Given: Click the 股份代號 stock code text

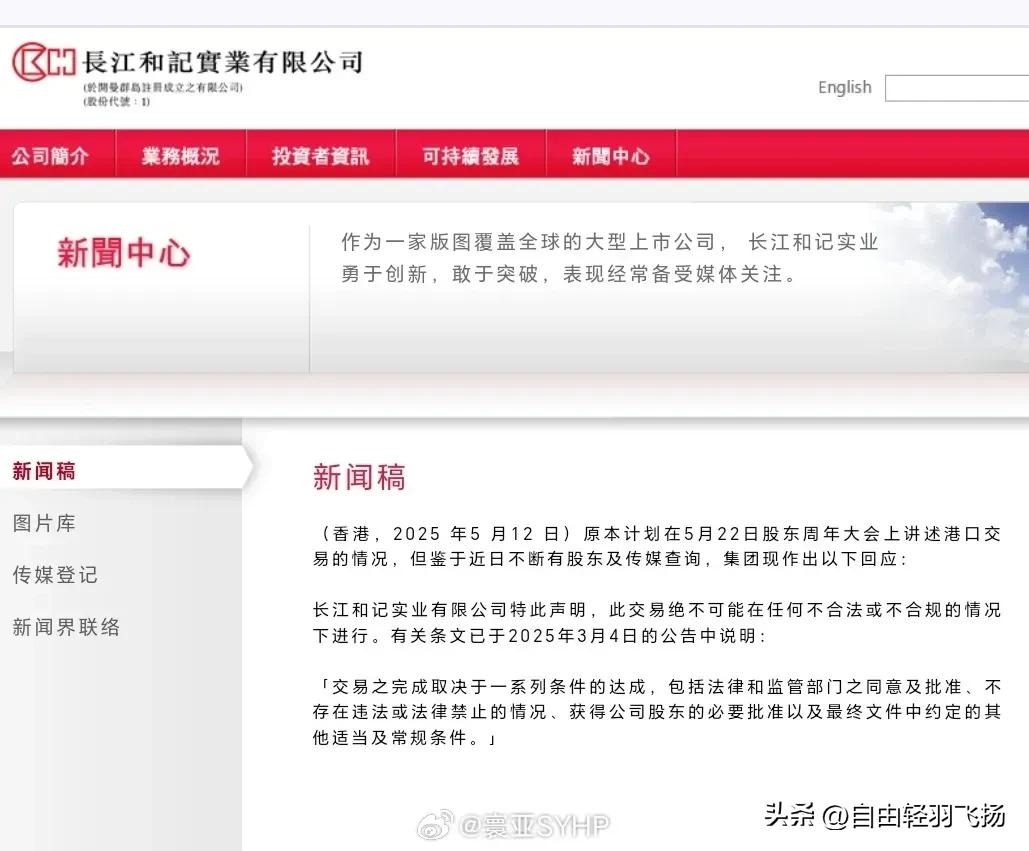Looking at the screenshot, I should (117, 102).
